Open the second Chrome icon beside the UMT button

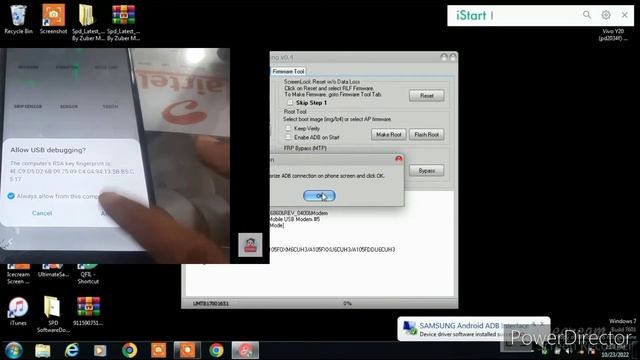pyautogui.click(x=216, y=350)
